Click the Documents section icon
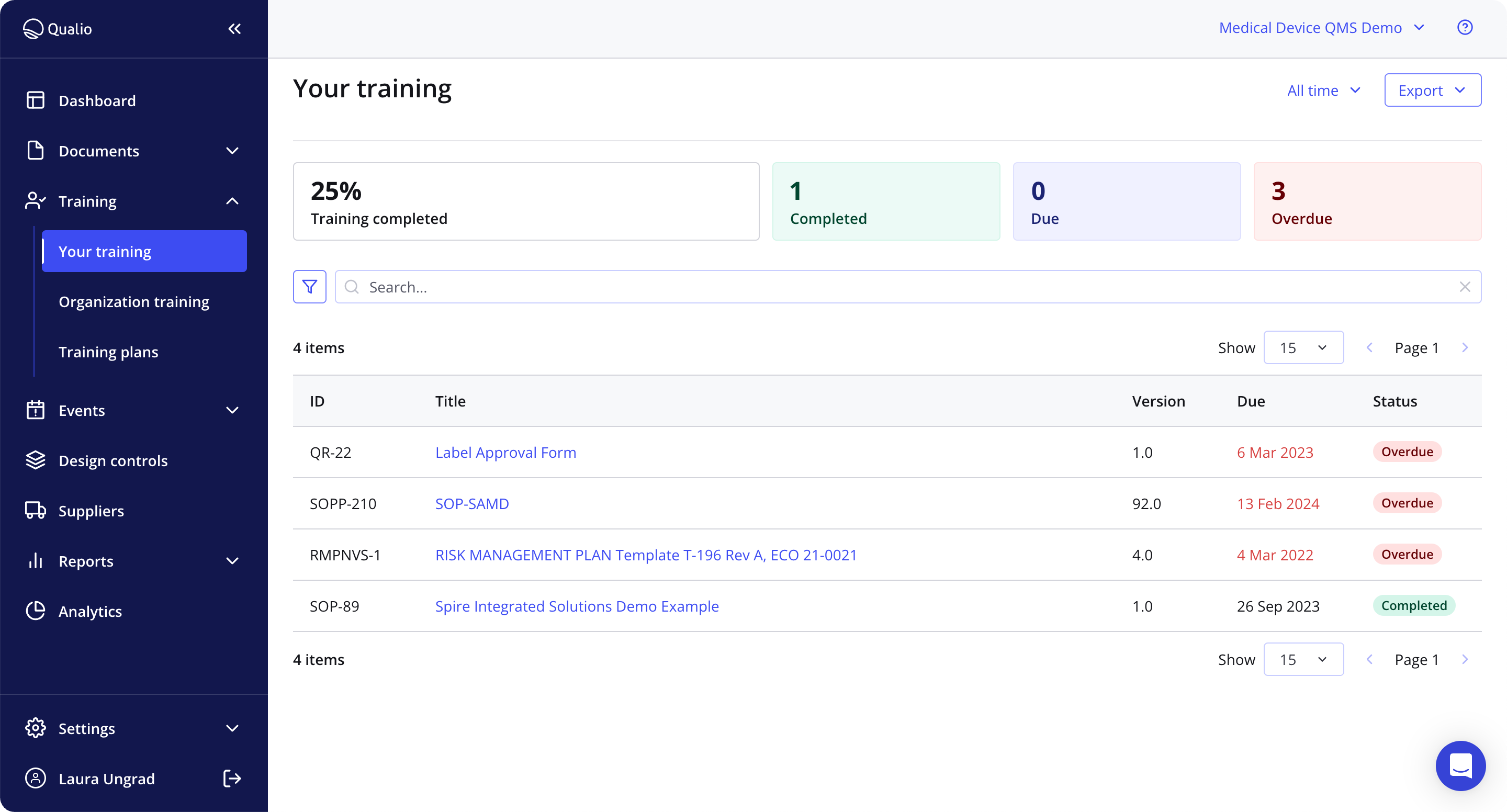This screenshot has width=1507, height=812. (34, 151)
